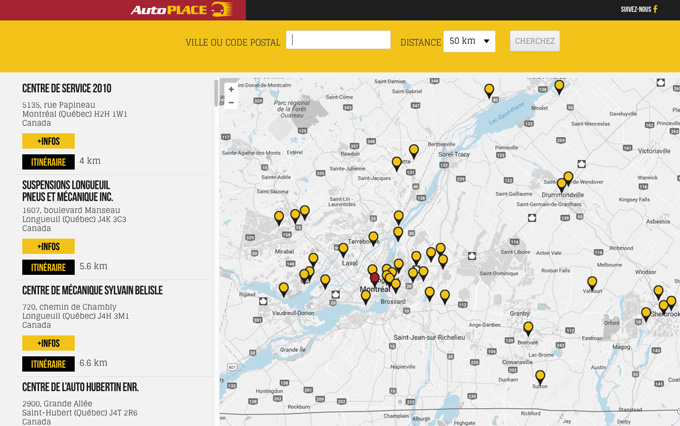The width and height of the screenshot is (680, 426).
Task: Click the address 5135, rue Papineau
Action: [59, 105]
